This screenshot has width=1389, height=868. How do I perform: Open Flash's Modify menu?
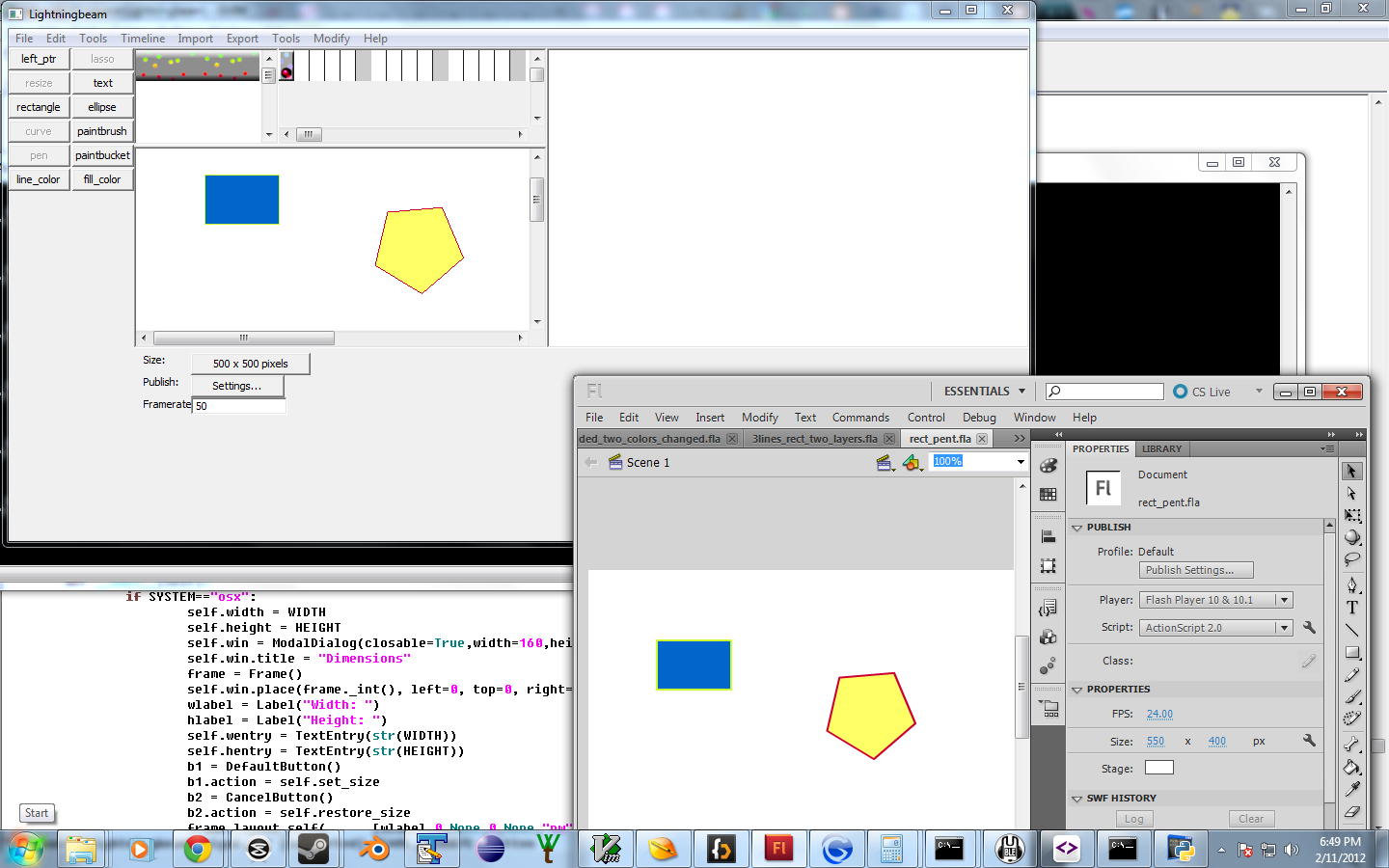pyautogui.click(x=759, y=417)
